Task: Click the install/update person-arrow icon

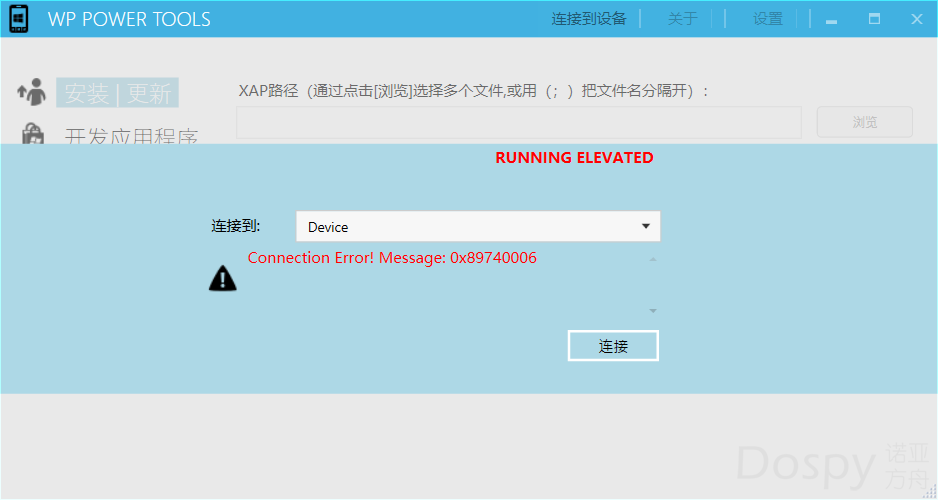Action: coord(32,92)
